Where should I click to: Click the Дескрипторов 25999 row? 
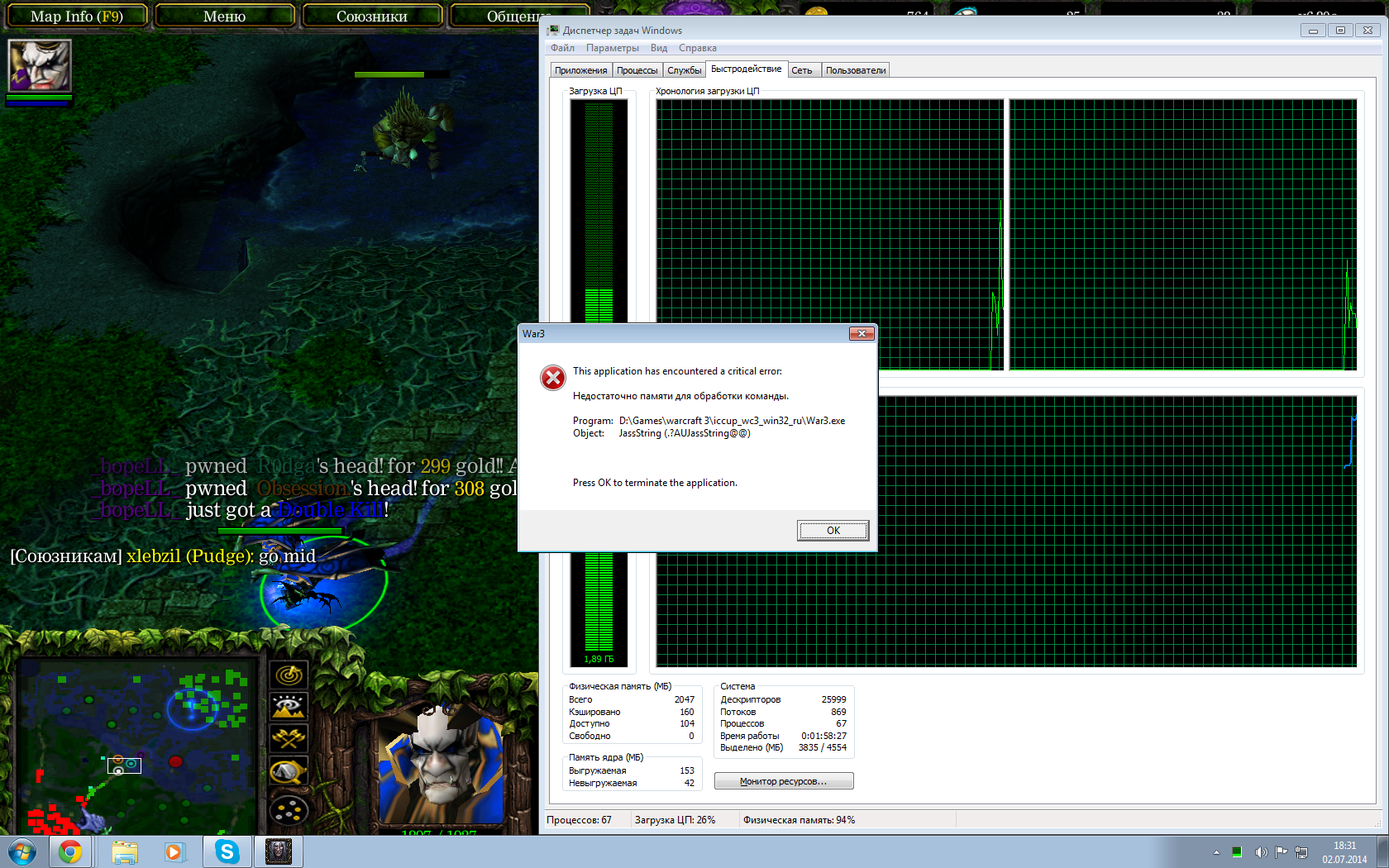(783, 699)
